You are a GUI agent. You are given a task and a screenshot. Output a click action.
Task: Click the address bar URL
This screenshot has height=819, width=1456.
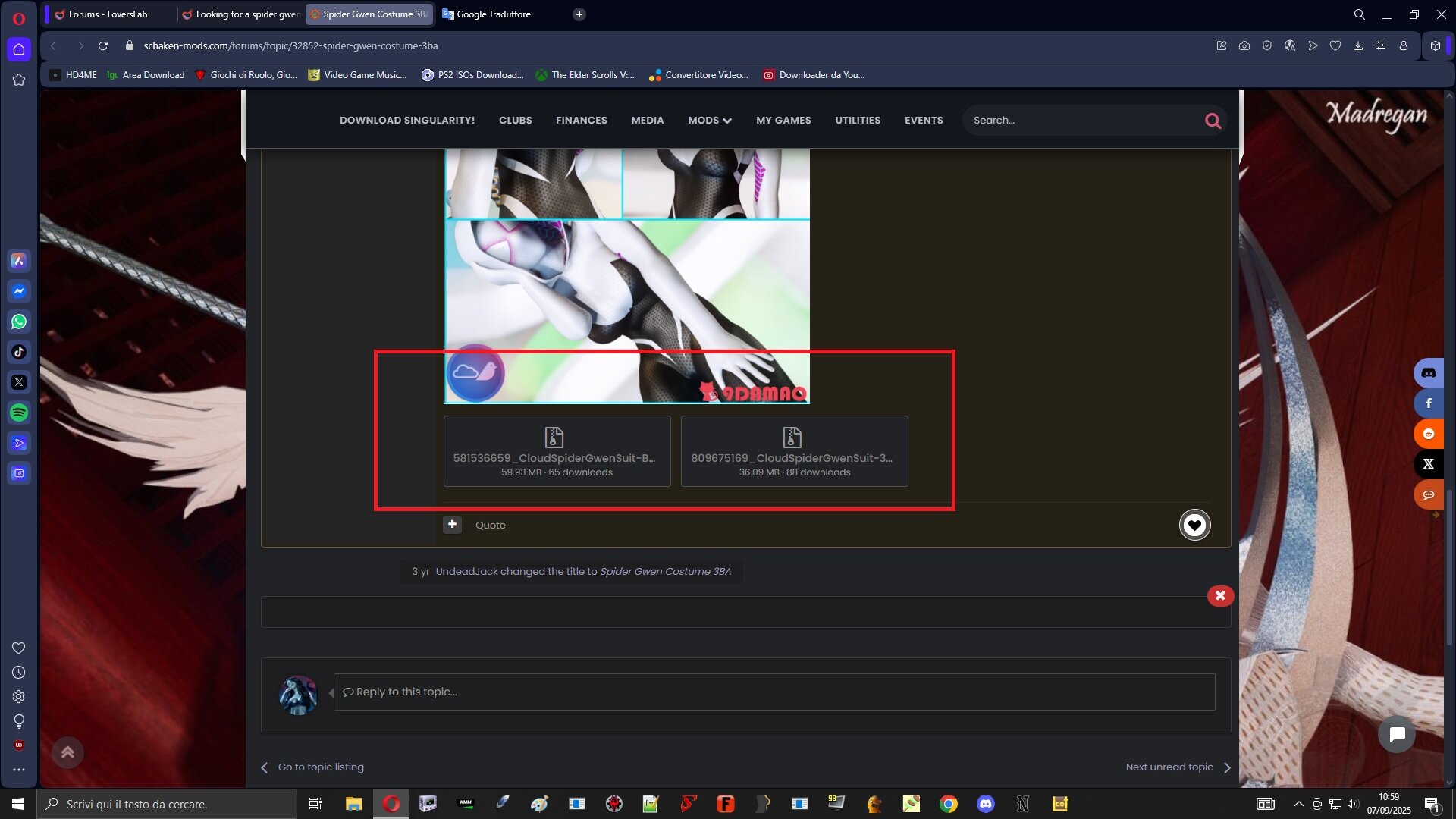tap(290, 46)
